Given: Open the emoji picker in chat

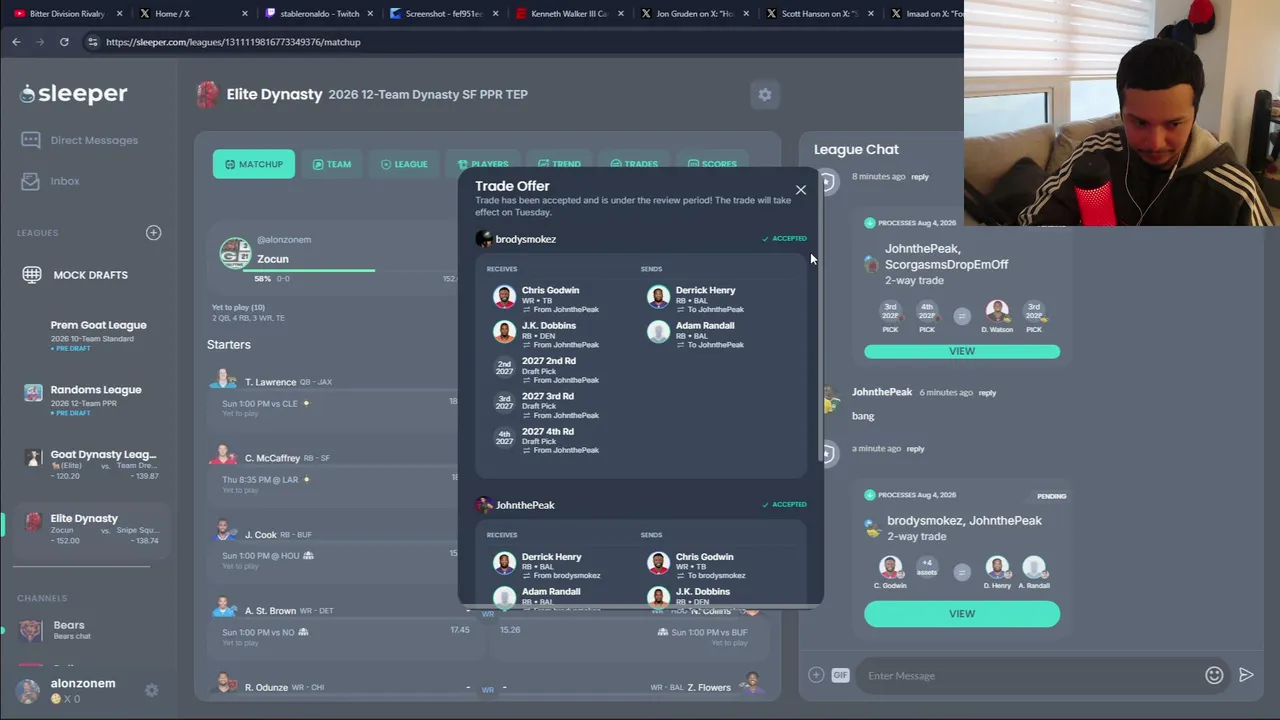Looking at the screenshot, I should (1214, 675).
